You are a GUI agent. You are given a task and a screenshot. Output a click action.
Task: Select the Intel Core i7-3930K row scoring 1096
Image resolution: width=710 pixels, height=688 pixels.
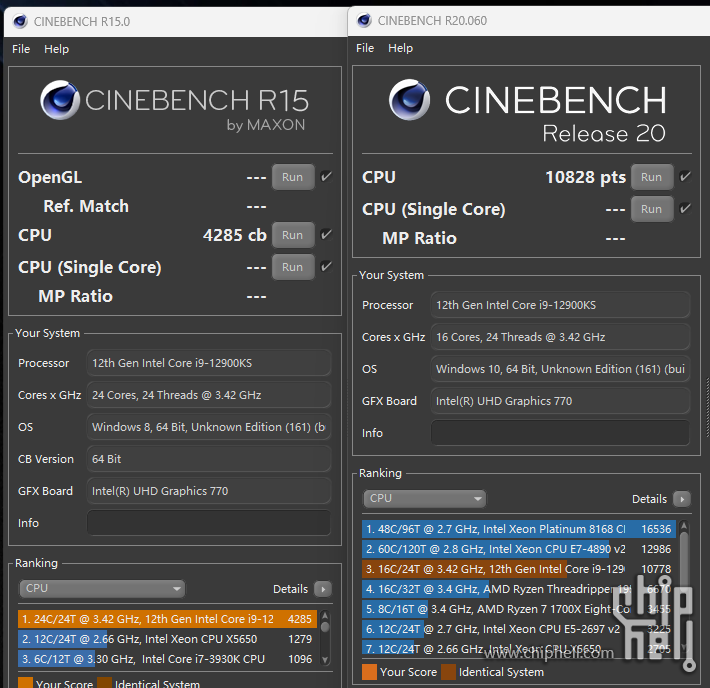pyautogui.click(x=168, y=659)
